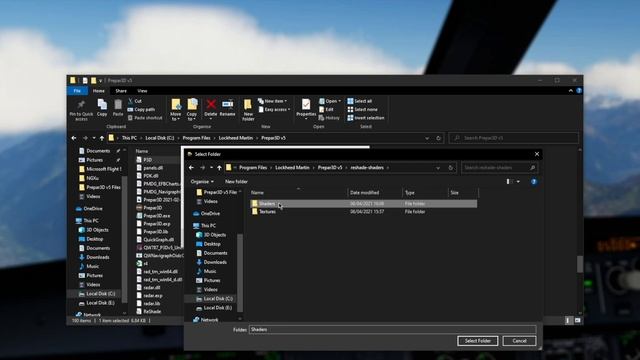Click Program Files in Explorer breadcrumb

(x=196, y=138)
